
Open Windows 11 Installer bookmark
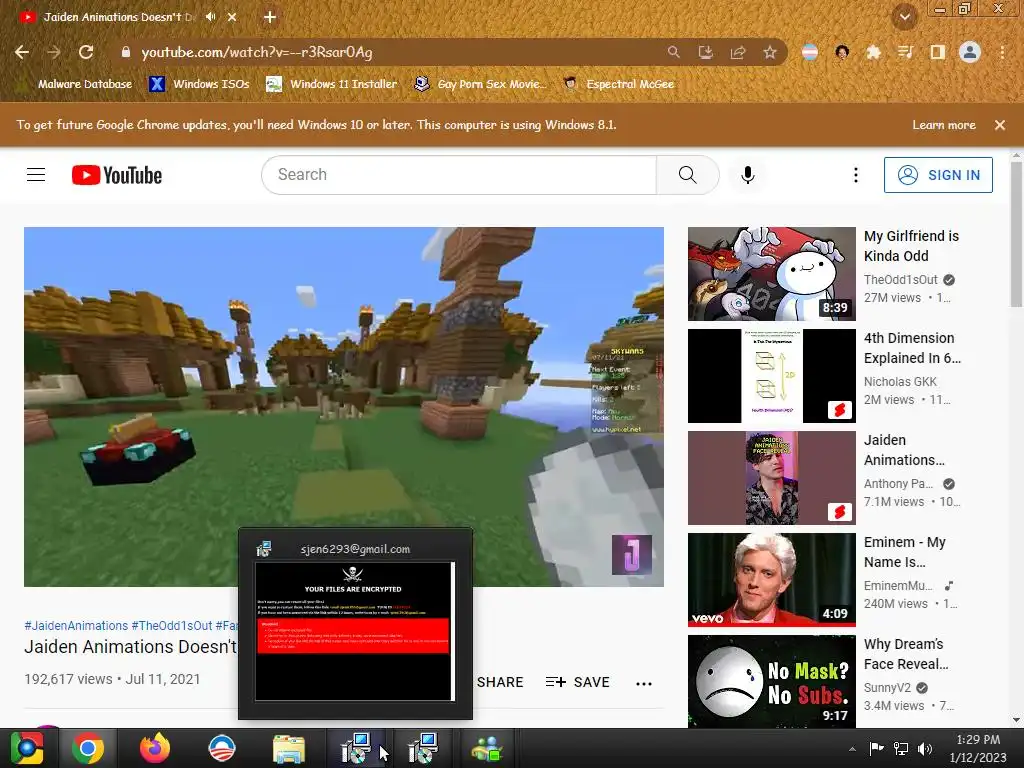tap(332, 84)
